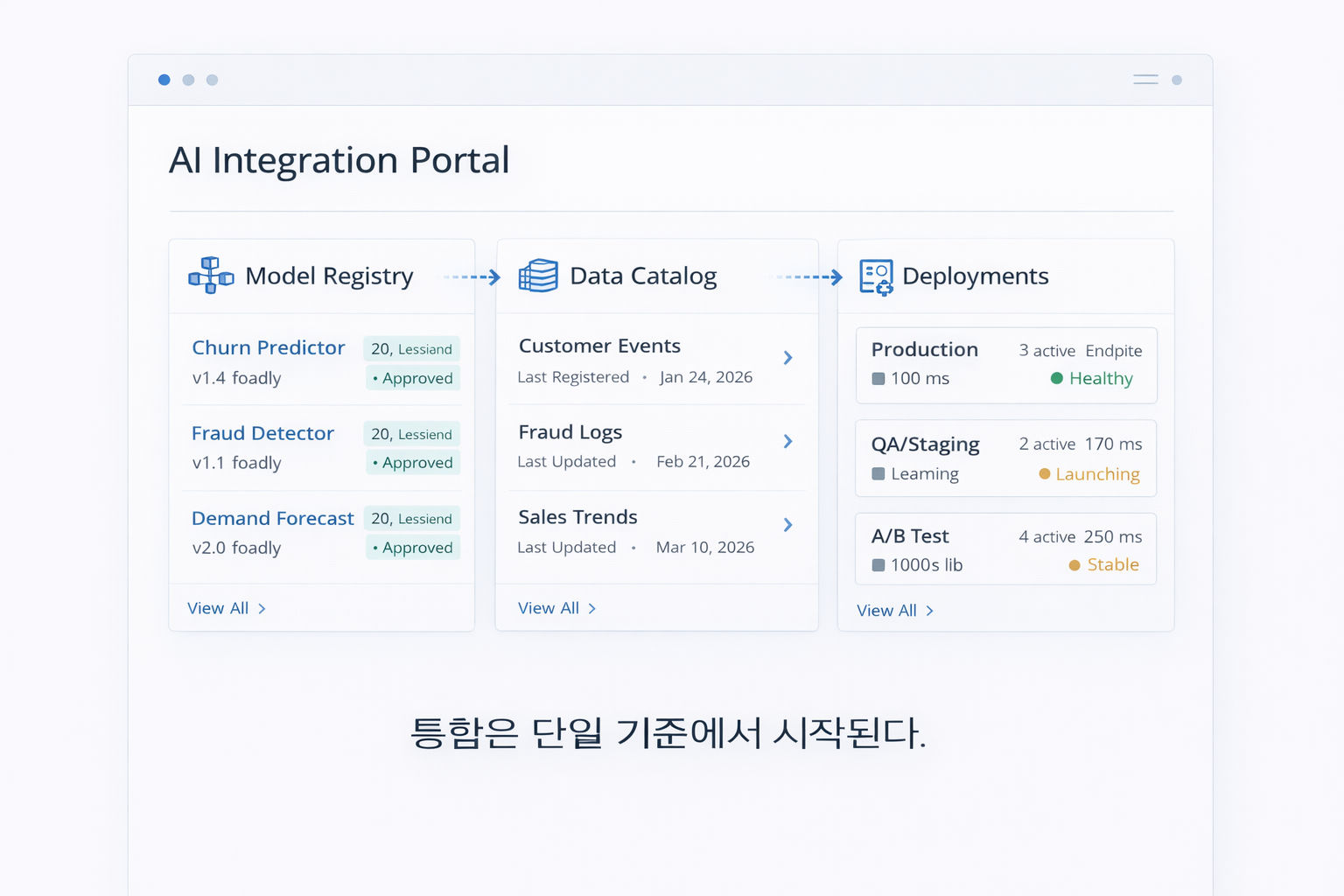Click the gray square icon beside 1000s lib
This screenshot has height=896, width=1344.
878,565
